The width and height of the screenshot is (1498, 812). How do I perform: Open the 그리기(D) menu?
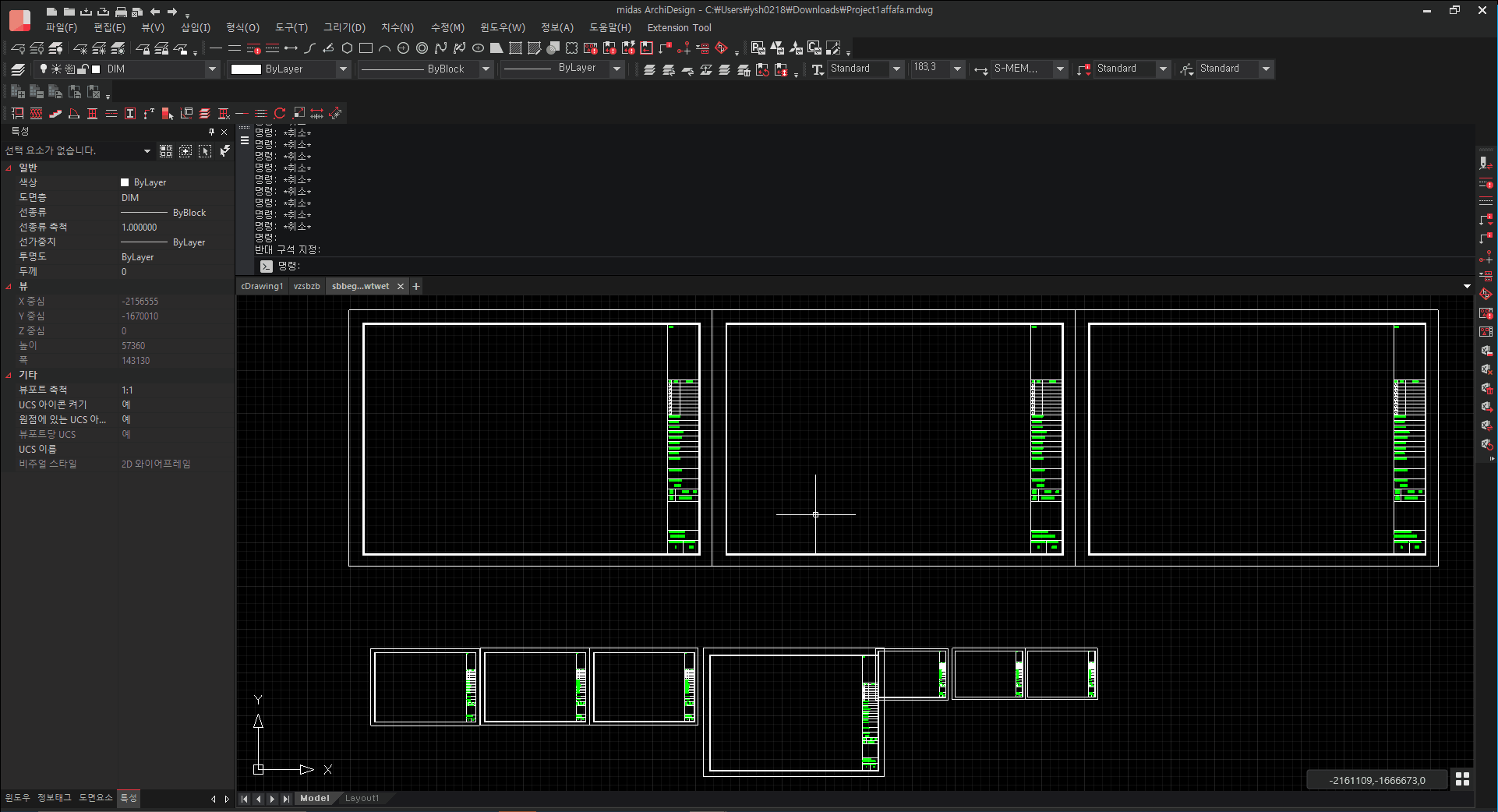point(344,27)
